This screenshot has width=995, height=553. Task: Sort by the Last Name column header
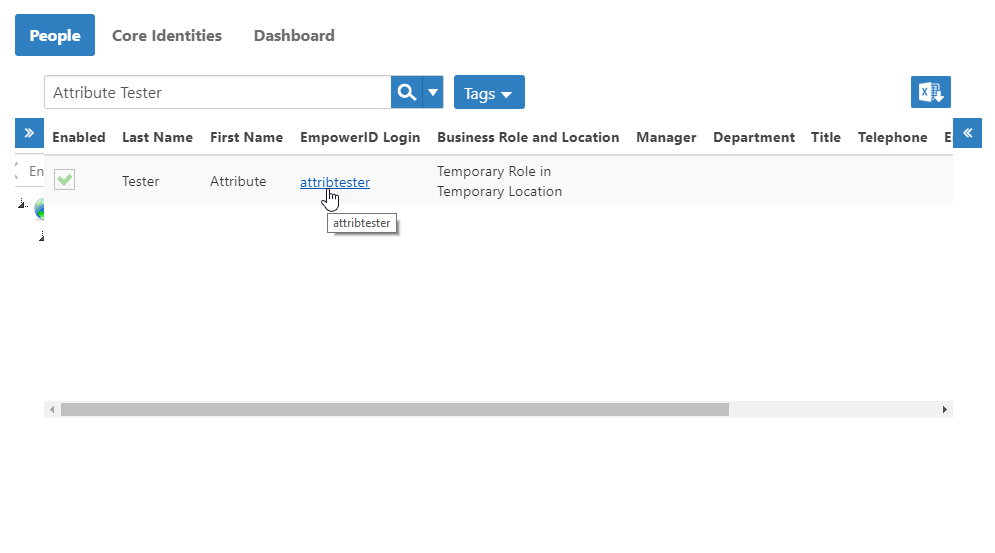coord(157,137)
